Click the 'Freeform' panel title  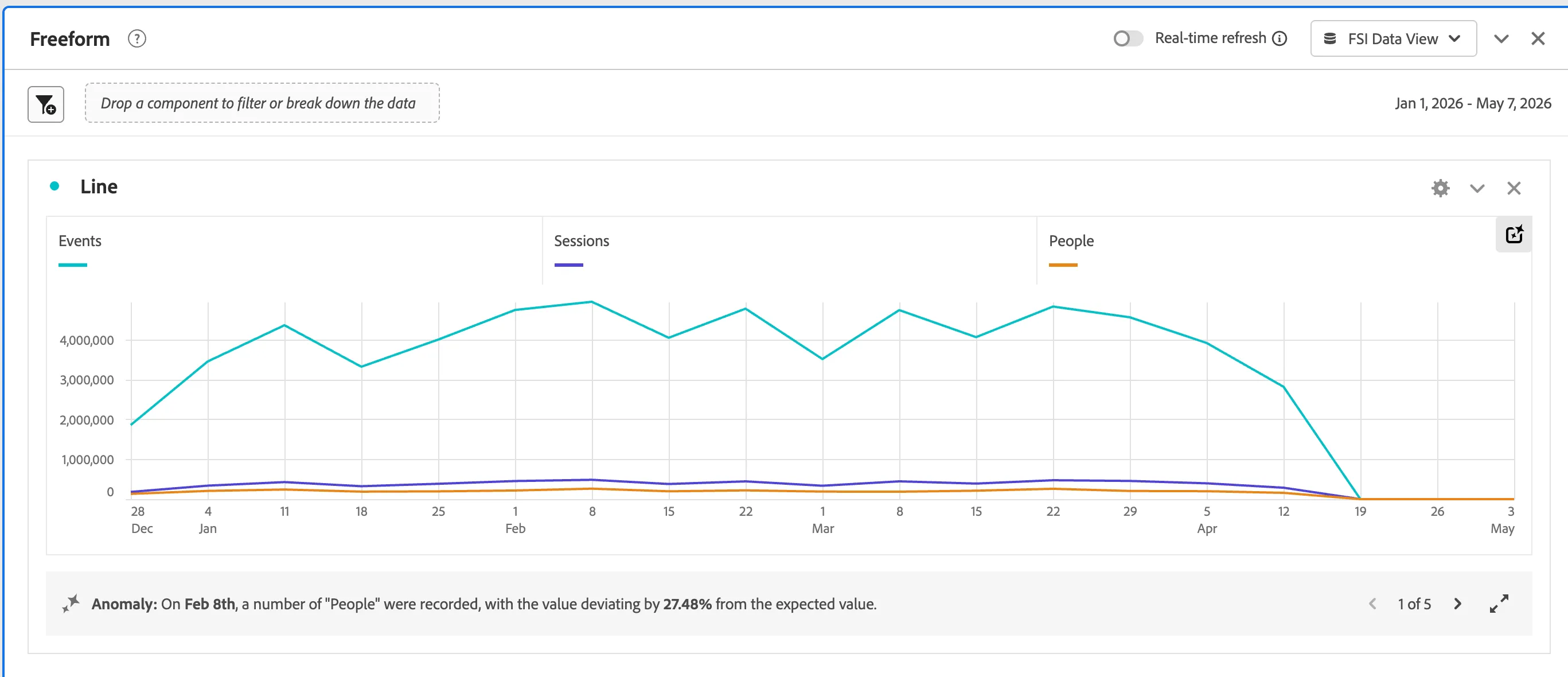[x=70, y=39]
